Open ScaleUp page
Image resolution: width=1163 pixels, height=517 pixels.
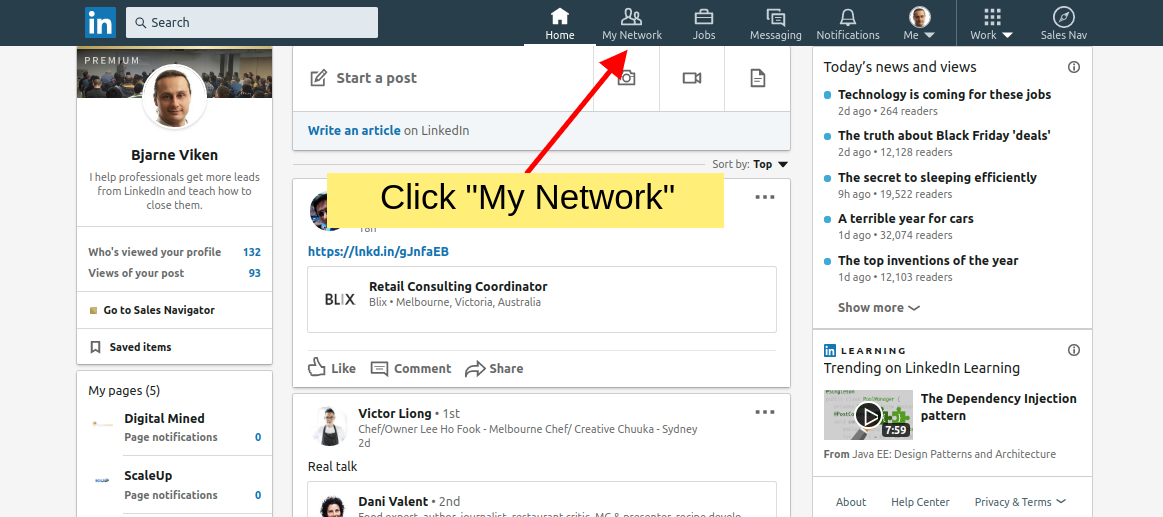tap(148, 475)
